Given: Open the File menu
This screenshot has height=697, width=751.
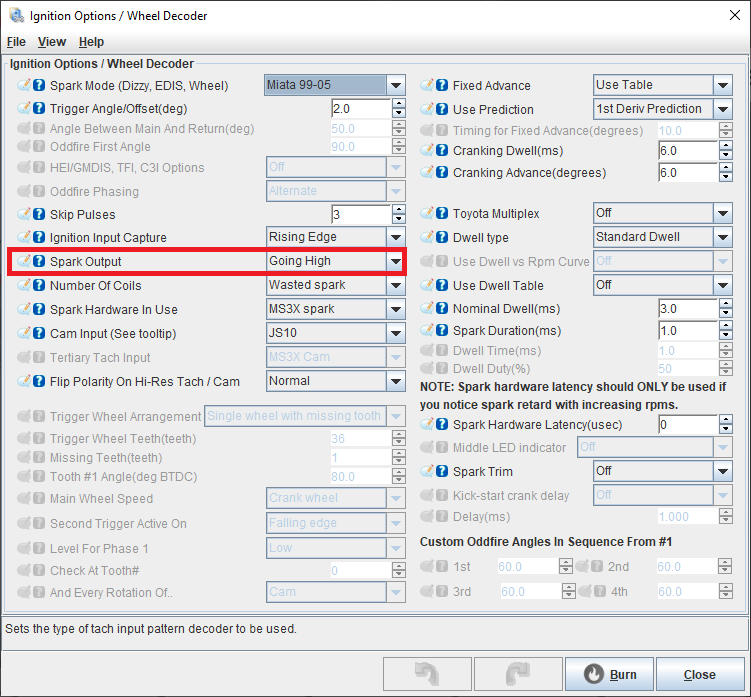Looking at the screenshot, I should coord(16,42).
